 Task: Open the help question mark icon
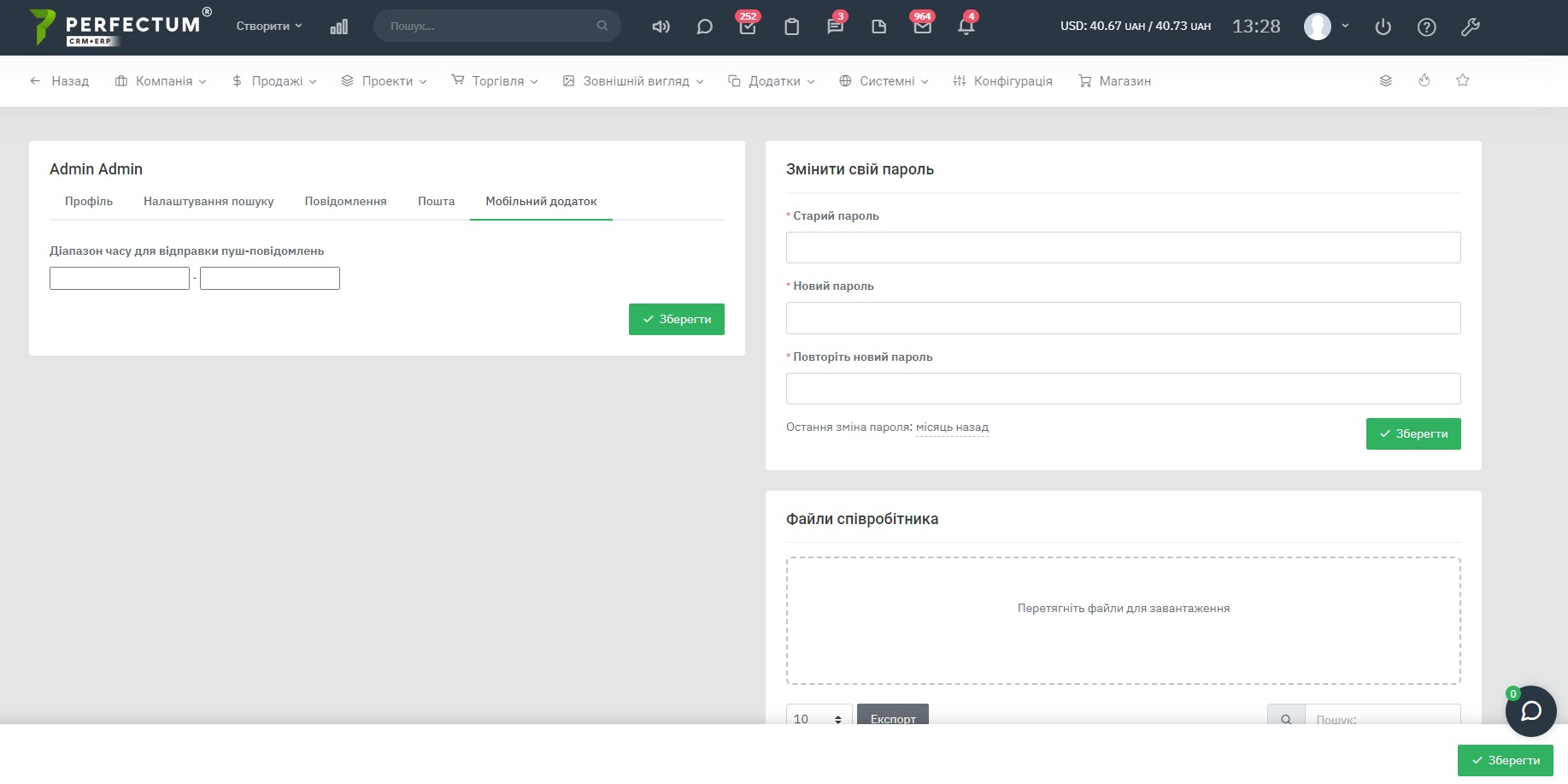coord(1426,27)
